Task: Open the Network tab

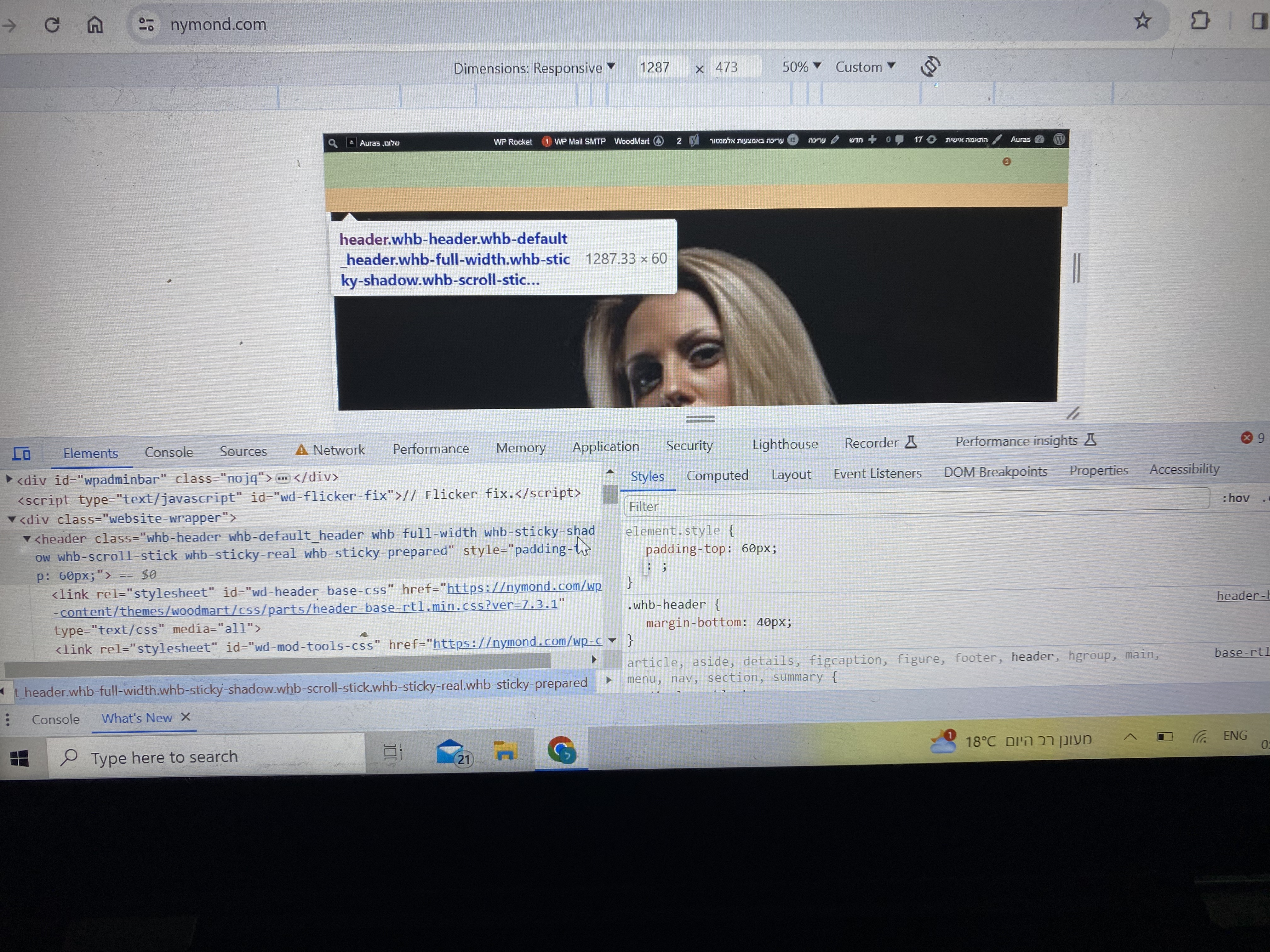Action: [x=330, y=450]
